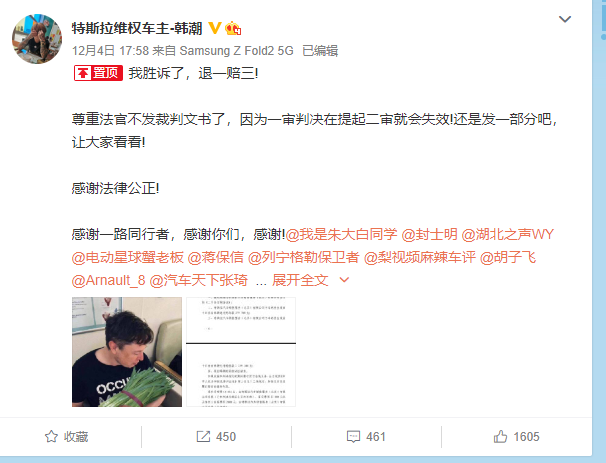The height and width of the screenshot is (463, 606).
Task: Open the post options chevron menu
Action: [x=565, y=19]
